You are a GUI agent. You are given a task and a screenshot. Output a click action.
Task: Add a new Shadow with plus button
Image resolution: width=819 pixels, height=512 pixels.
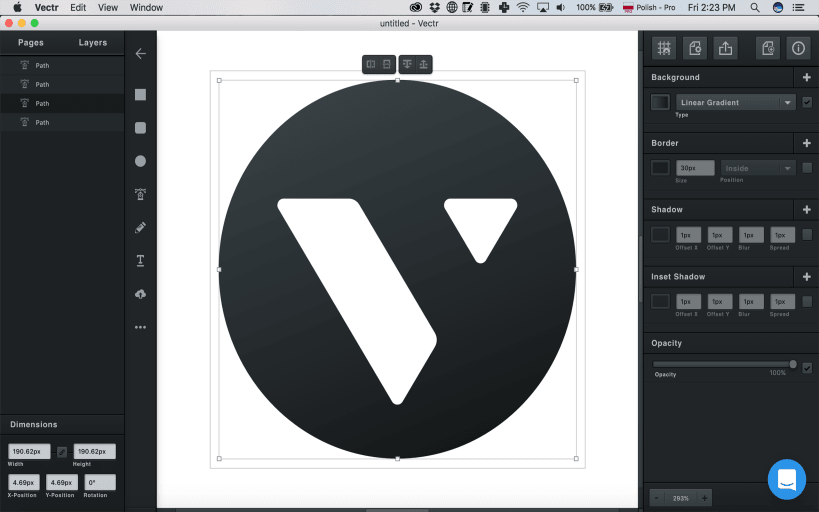point(806,210)
